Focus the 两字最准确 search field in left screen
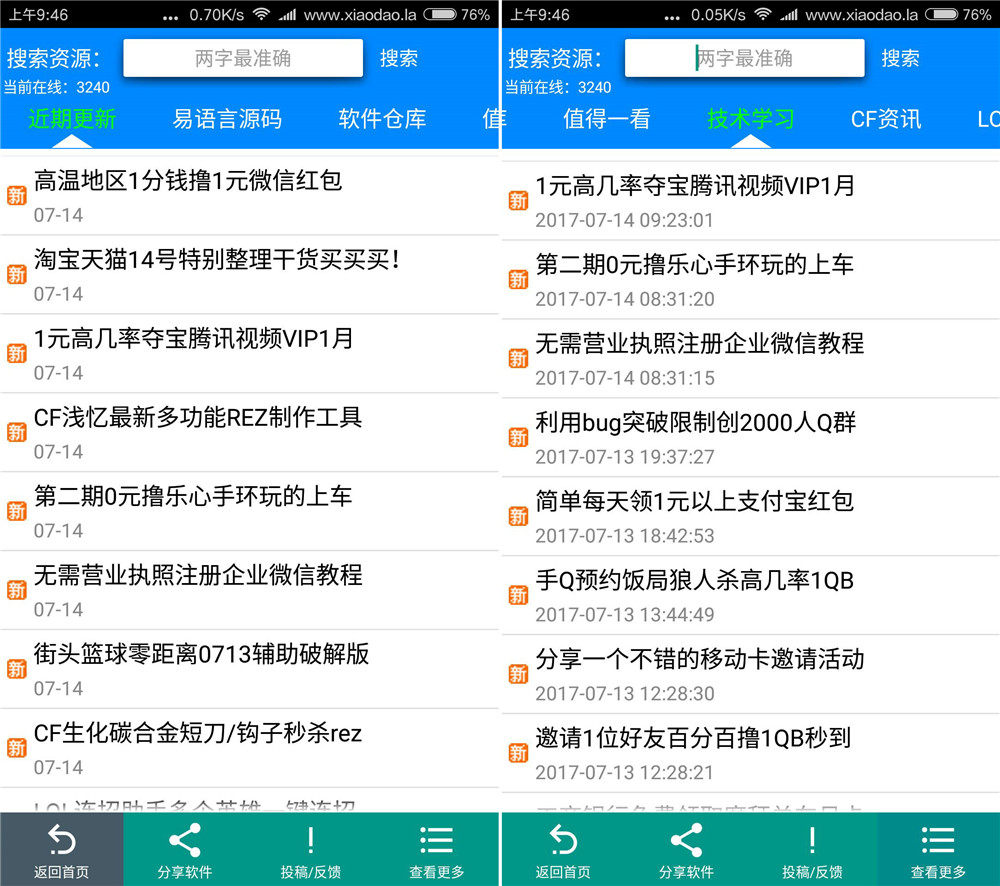 243,59
